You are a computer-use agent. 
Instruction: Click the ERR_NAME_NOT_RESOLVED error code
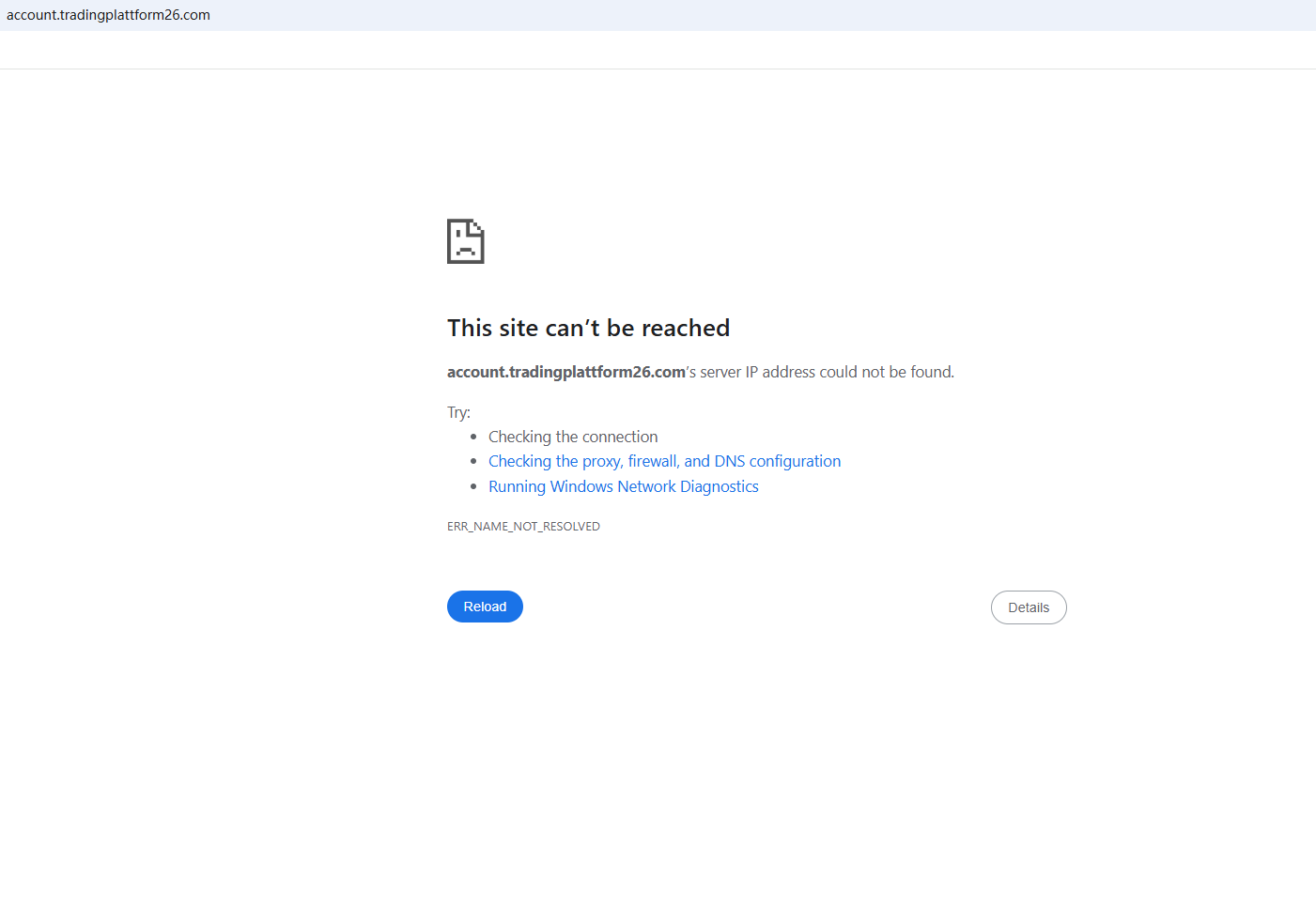click(523, 527)
